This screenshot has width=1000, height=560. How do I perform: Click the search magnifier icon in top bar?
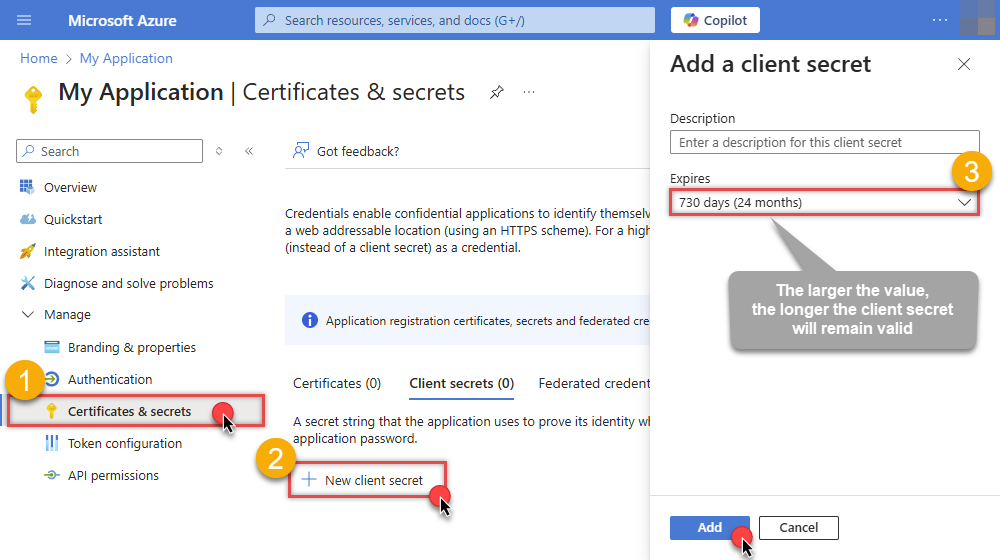(x=270, y=20)
